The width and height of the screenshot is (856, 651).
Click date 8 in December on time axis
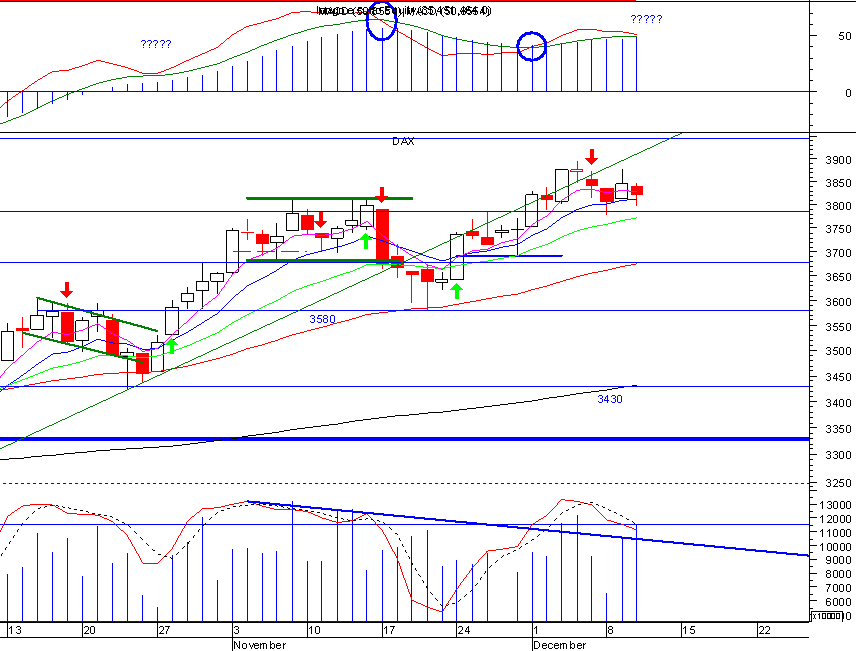point(610,630)
